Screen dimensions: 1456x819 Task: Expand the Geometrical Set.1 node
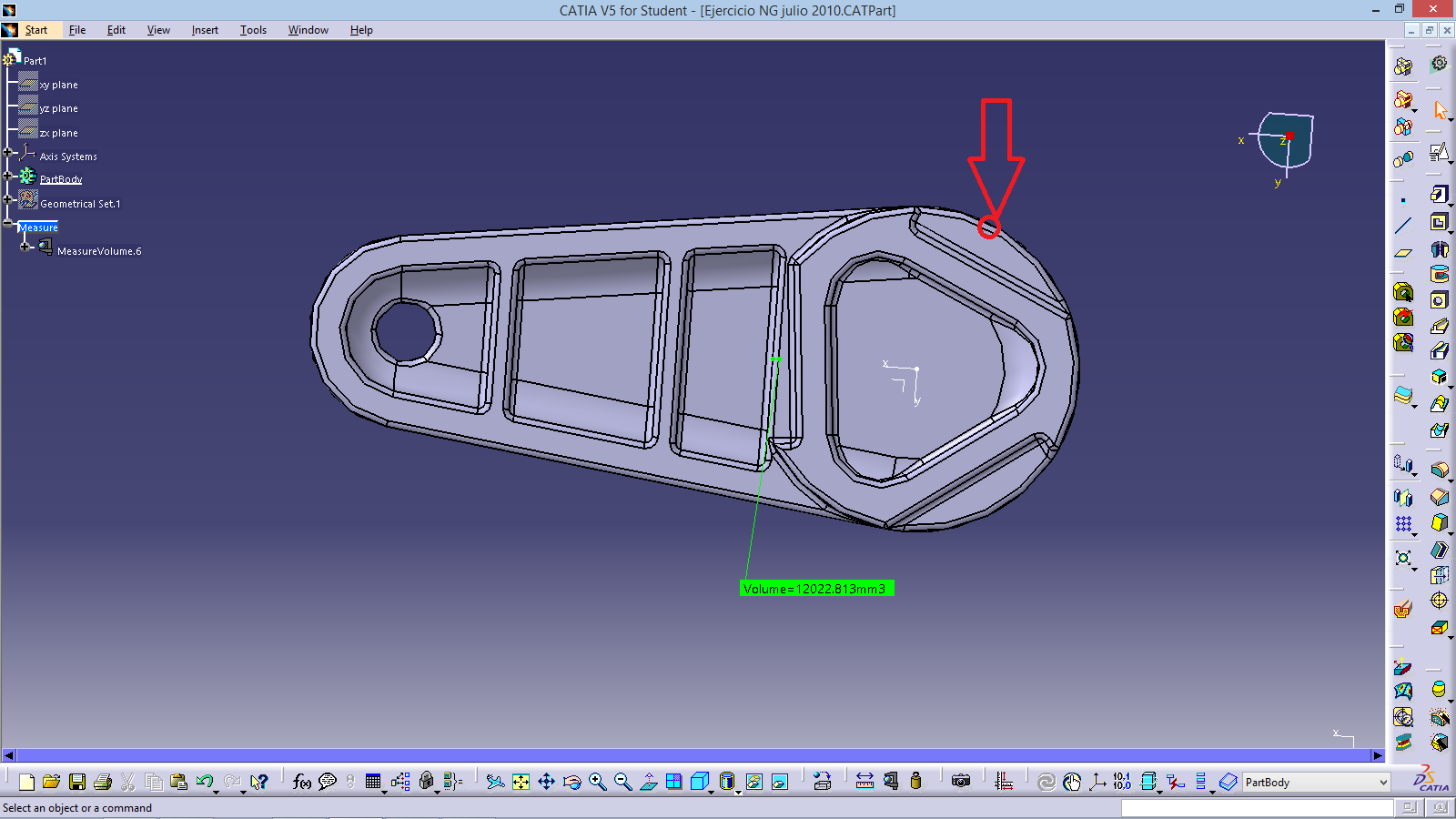[x=7, y=198]
